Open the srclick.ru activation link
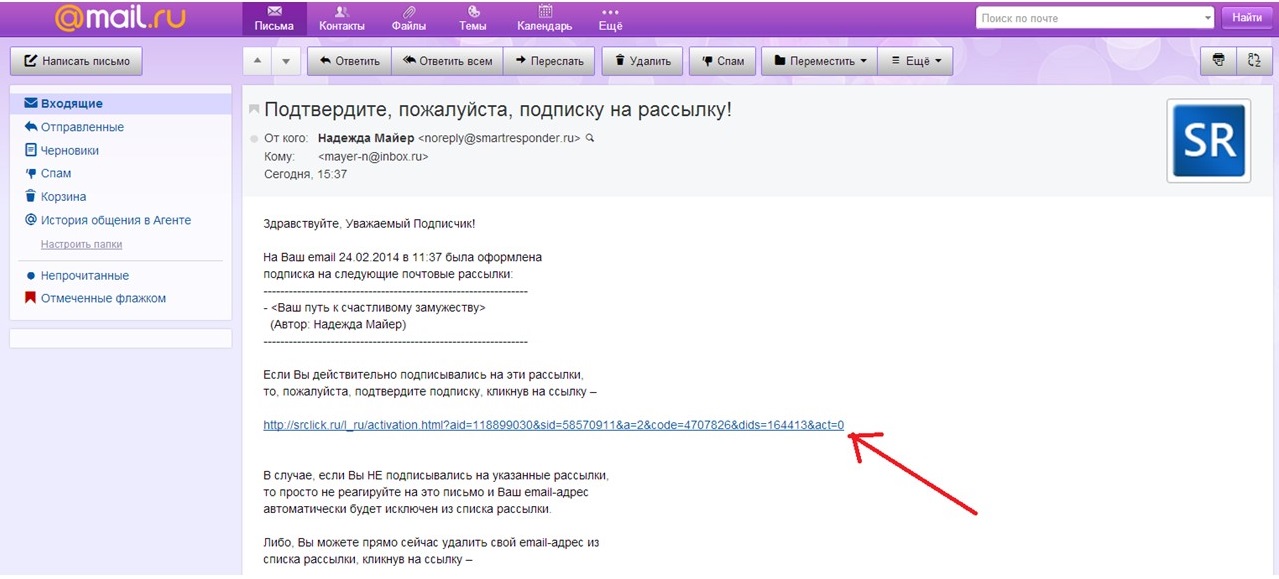The width and height of the screenshot is (1279, 579). click(x=554, y=425)
